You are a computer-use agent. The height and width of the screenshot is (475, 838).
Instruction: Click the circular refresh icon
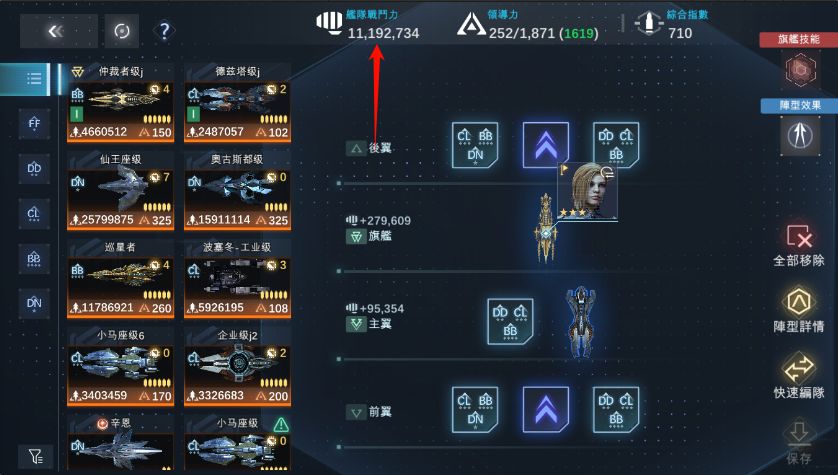pyautogui.click(x=122, y=31)
